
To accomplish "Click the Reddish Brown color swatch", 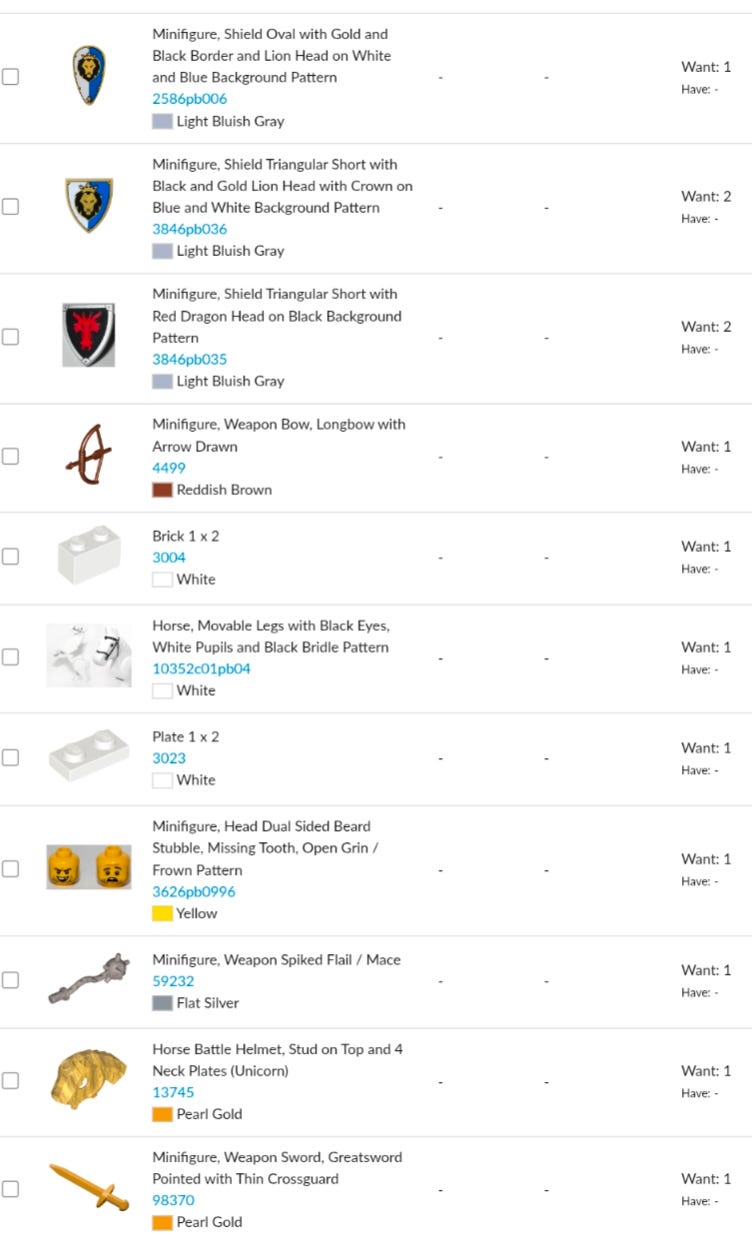I will coord(162,490).
